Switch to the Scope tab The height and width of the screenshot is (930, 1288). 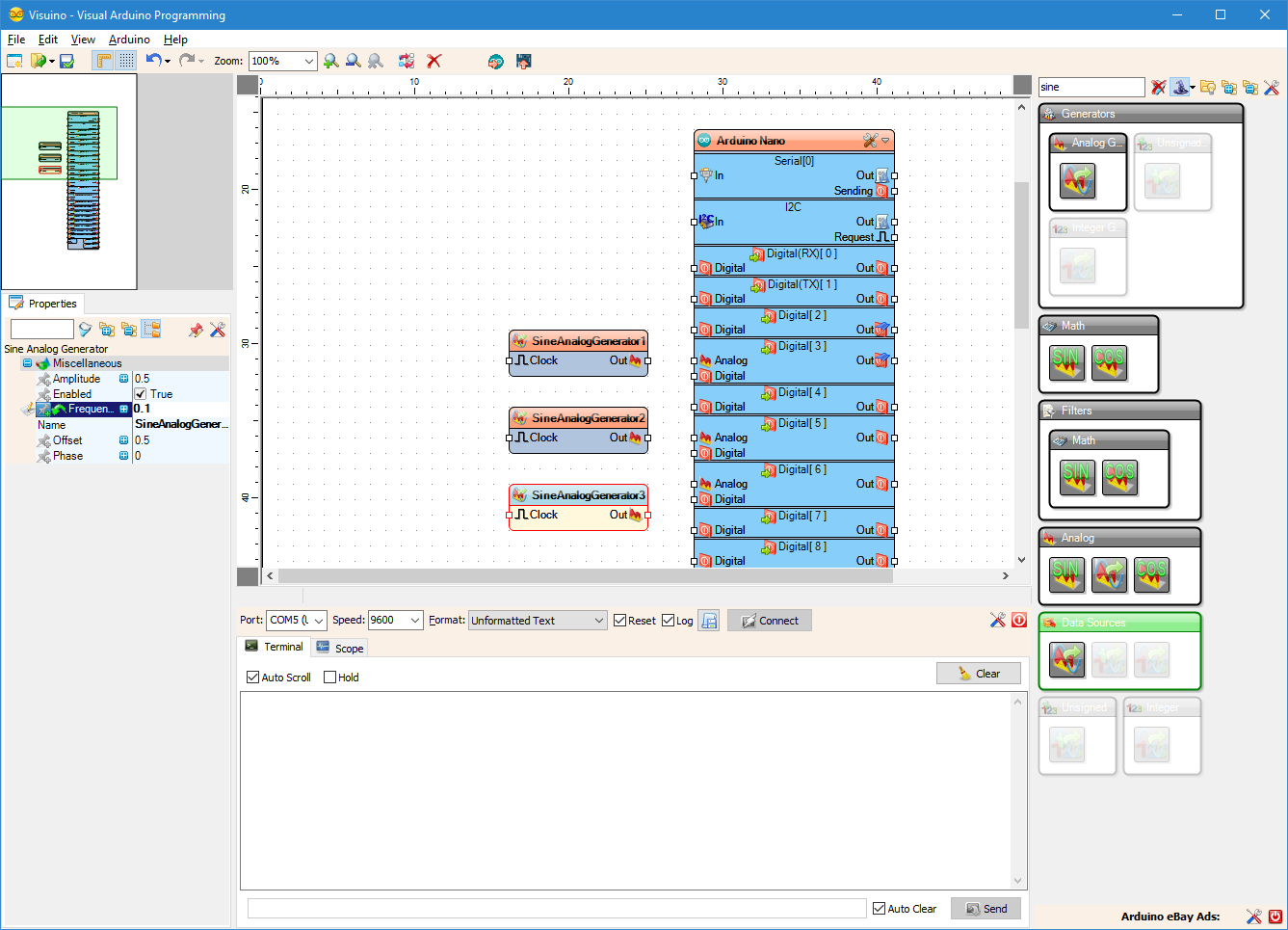tap(340, 647)
